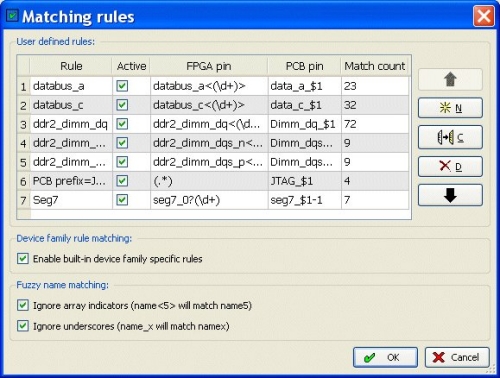Image resolution: width=500 pixels, height=378 pixels.
Task: Toggle Active checkbox for databus_c rule
Action: point(122,105)
